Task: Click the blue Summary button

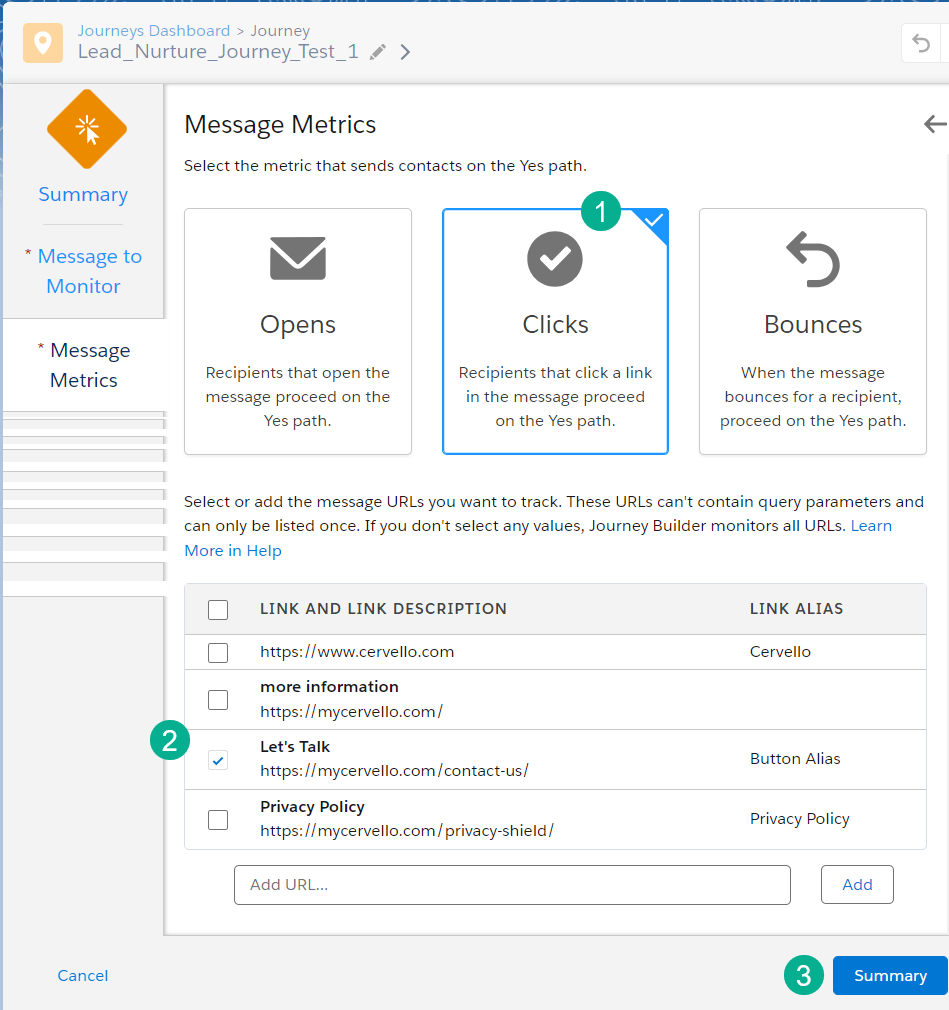Action: pyautogui.click(x=890, y=976)
